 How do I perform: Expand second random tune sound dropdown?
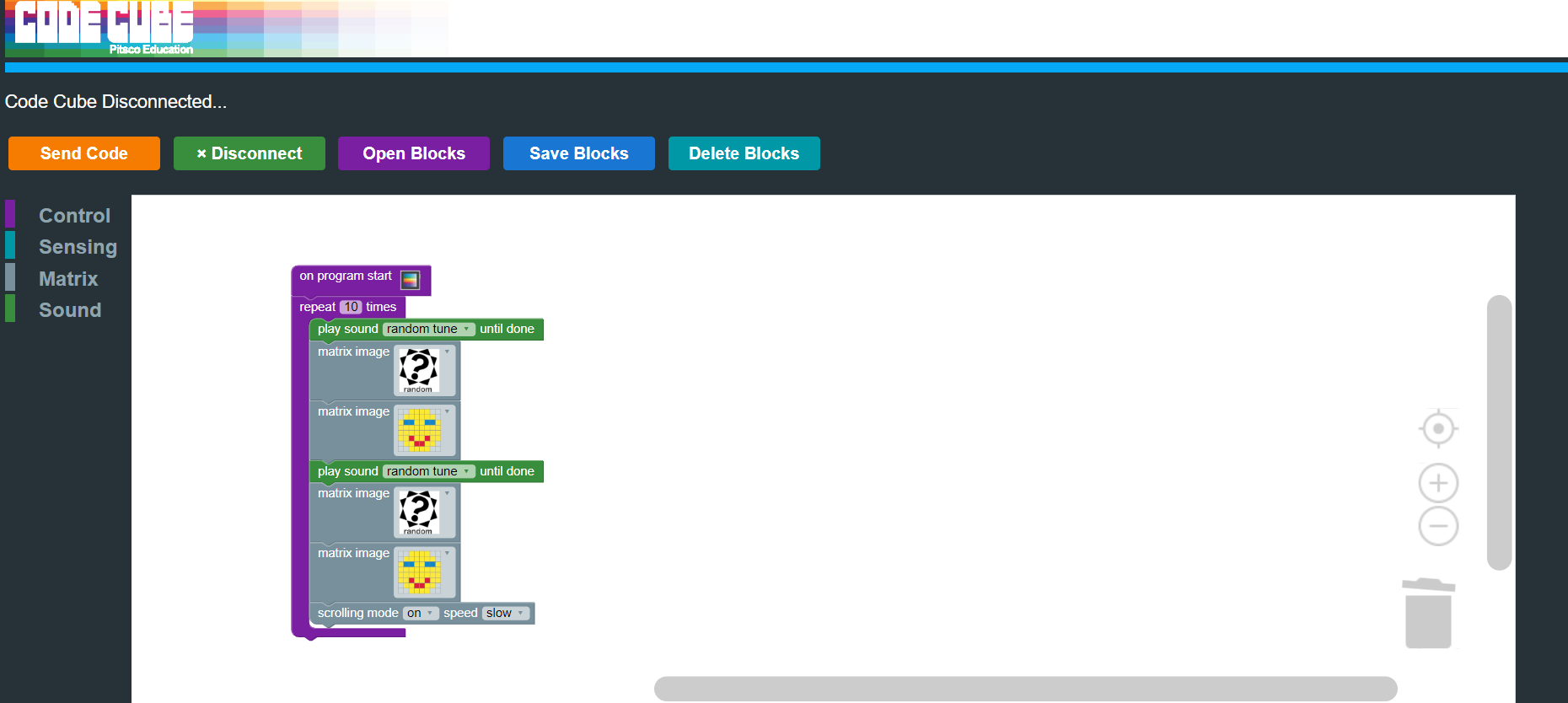coord(428,472)
